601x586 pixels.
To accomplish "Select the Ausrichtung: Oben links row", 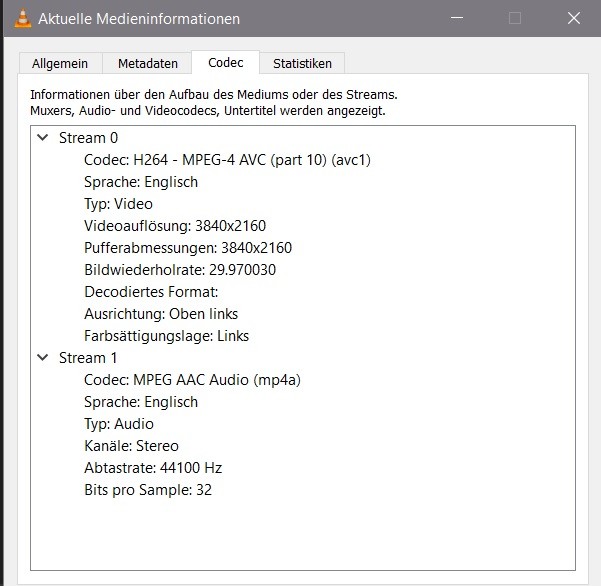I will pyautogui.click(x=159, y=314).
